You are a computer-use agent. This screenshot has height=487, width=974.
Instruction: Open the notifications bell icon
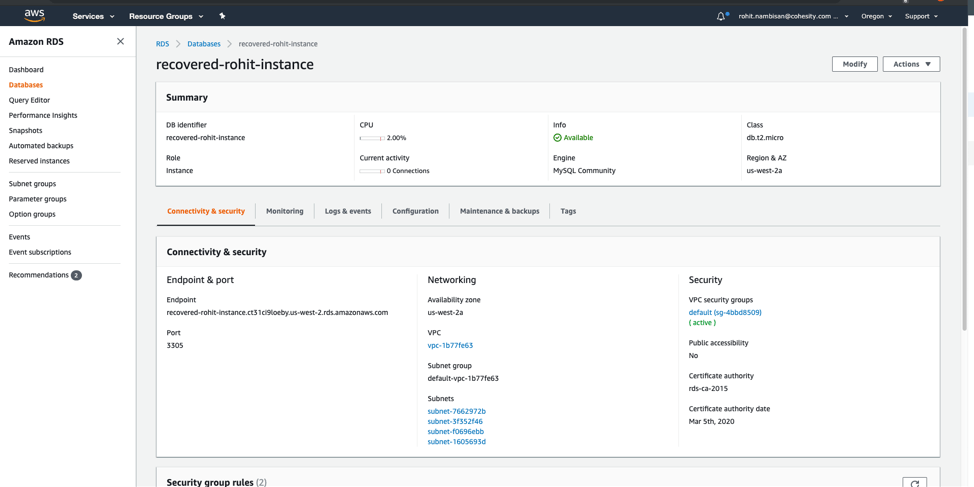(721, 16)
